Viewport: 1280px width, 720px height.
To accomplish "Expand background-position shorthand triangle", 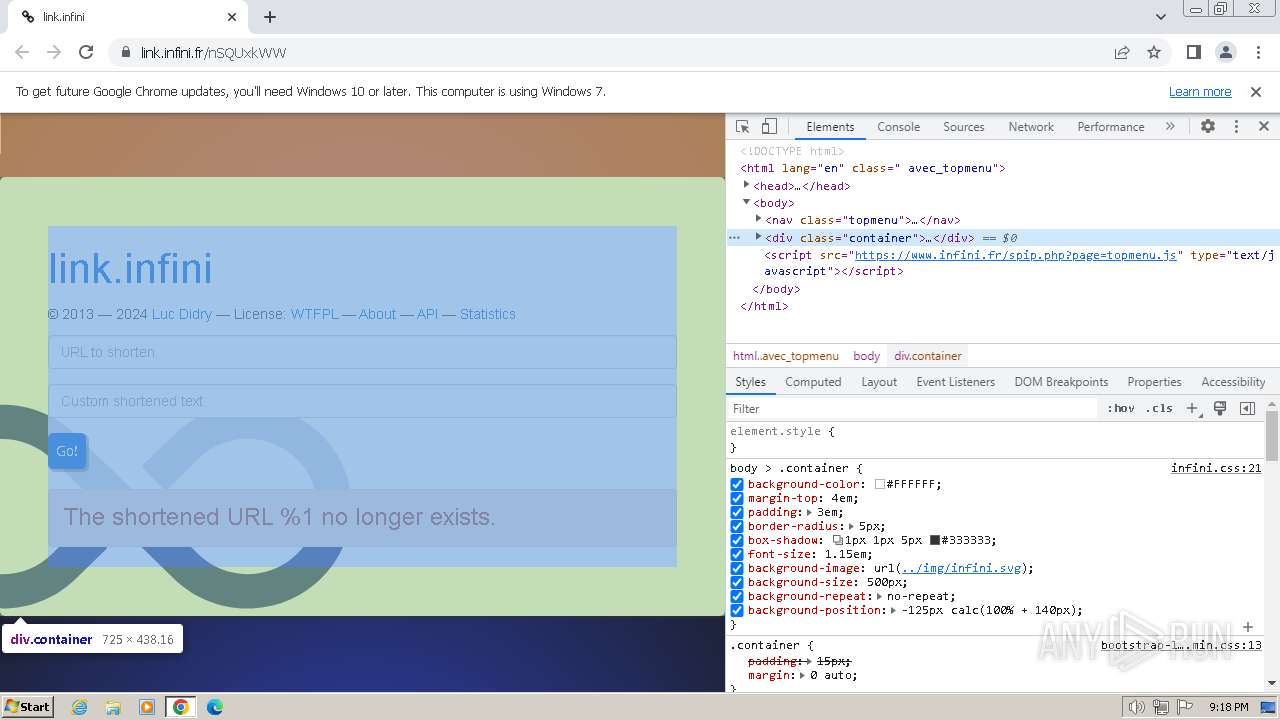I will tap(894, 610).
